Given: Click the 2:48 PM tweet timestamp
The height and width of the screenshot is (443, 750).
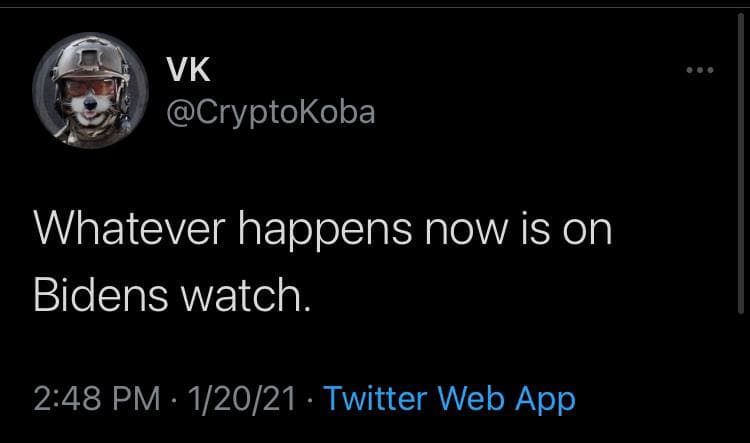Looking at the screenshot, I should point(96,400).
